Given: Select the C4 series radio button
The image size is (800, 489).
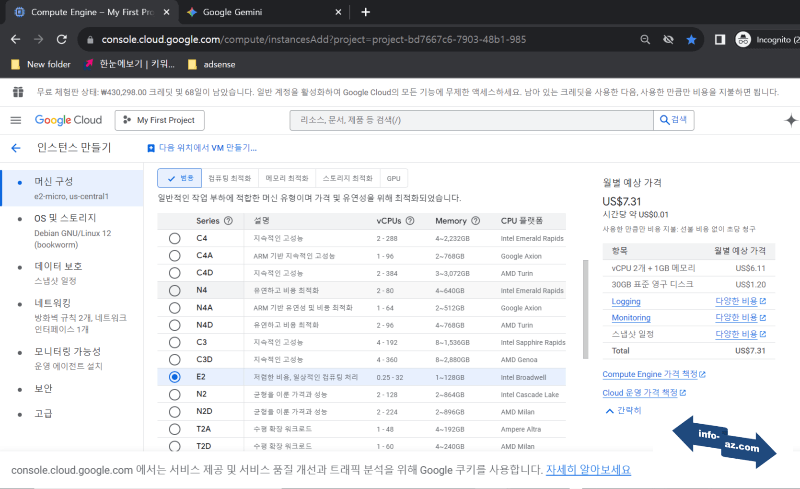Looking at the screenshot, I should (175, 238).
